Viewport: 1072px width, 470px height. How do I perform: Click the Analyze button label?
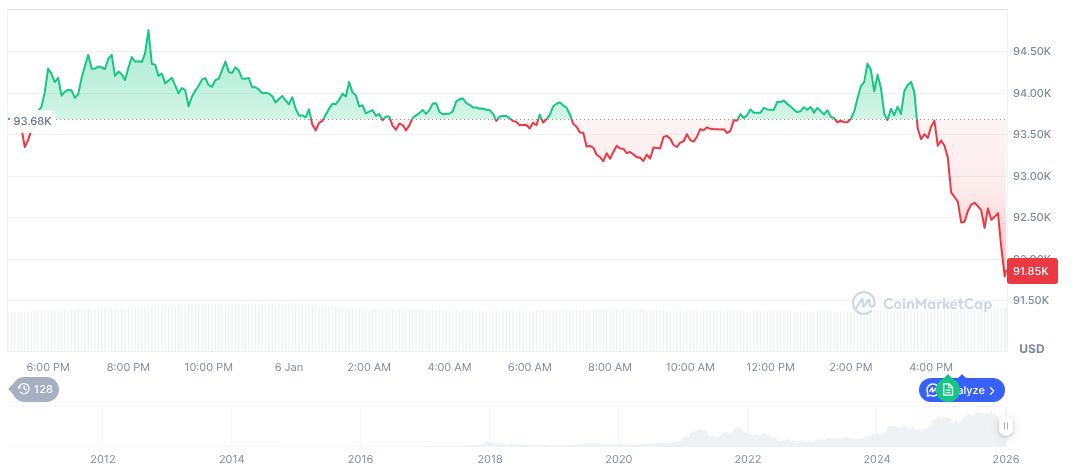click(972, 390)
